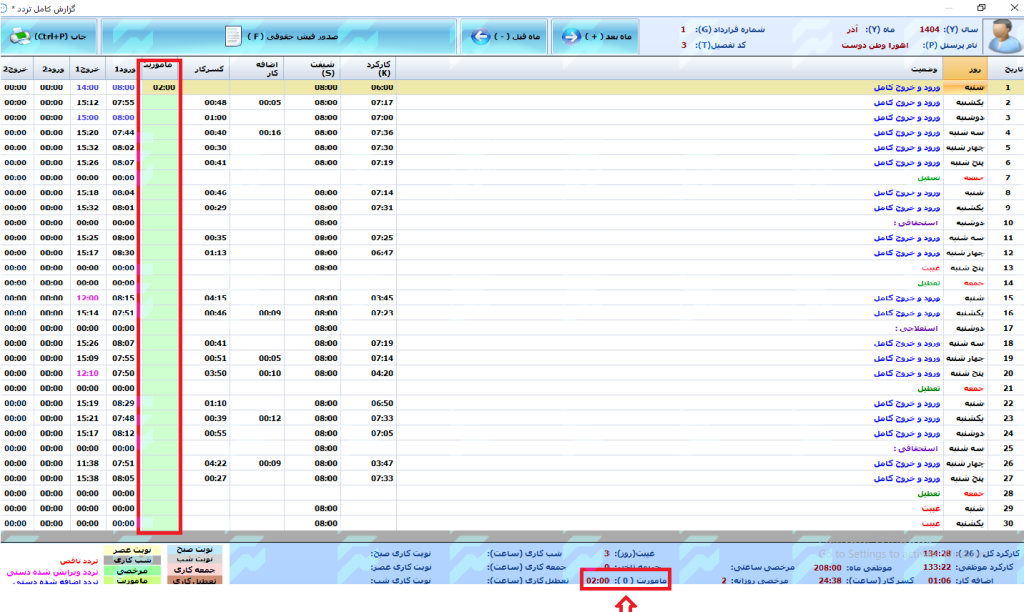Select row 1 mission cell showing 02:00

click(x=163, y=87)
